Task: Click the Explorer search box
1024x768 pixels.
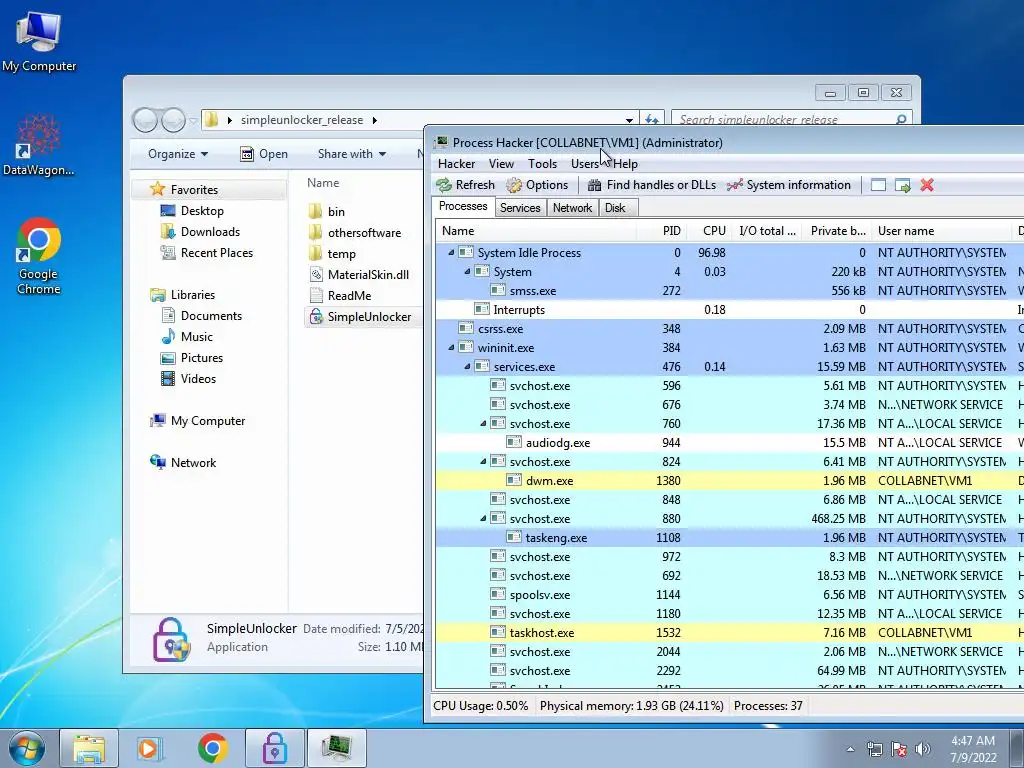Action: pos(791,120)
